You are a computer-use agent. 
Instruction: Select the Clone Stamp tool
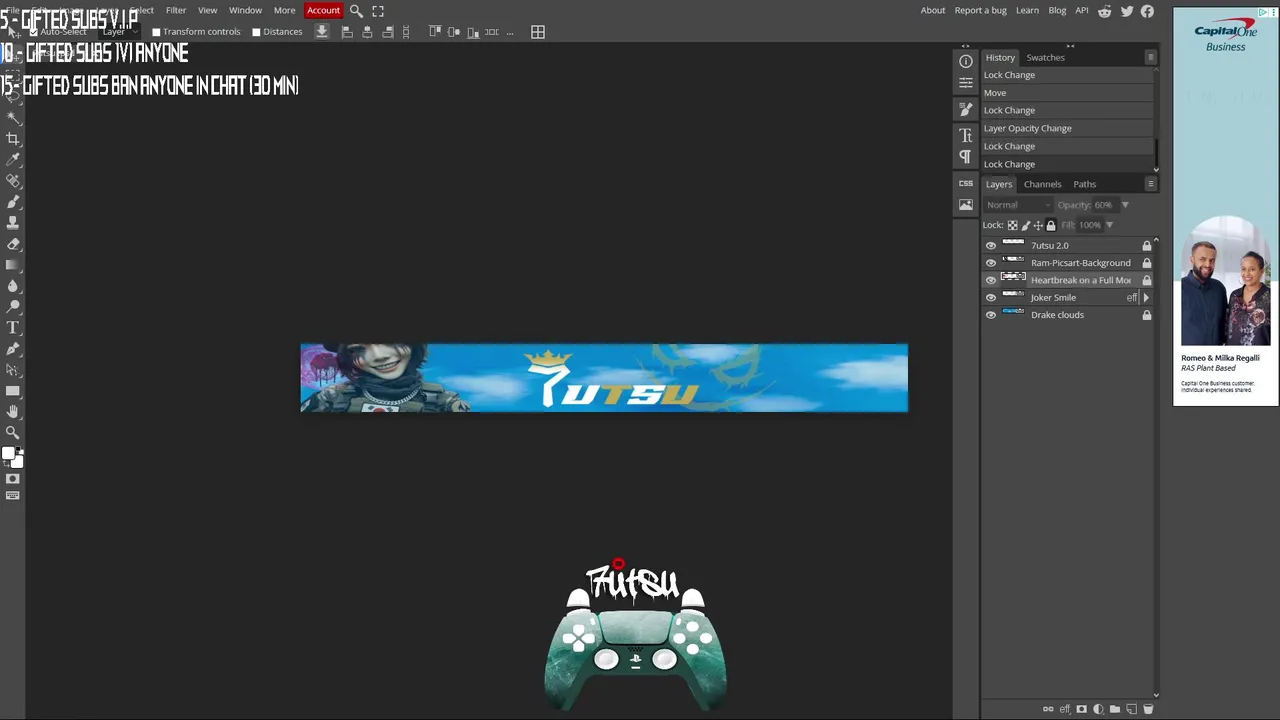click(x=13, y=223)
